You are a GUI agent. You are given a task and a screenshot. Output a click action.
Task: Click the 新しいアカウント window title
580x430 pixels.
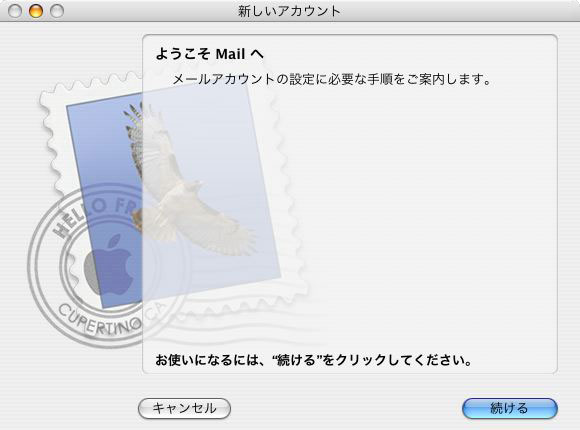[289, 11]
